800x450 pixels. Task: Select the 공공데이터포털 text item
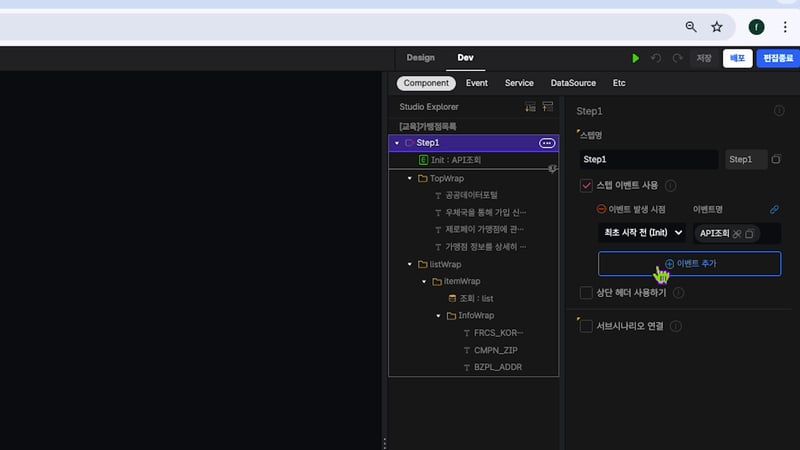pos(473,195)
